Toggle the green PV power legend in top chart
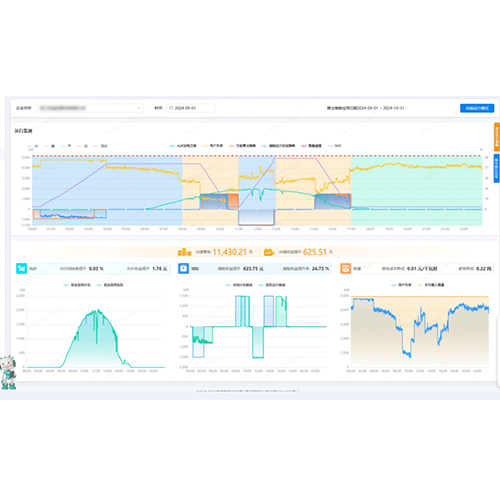 183,146
